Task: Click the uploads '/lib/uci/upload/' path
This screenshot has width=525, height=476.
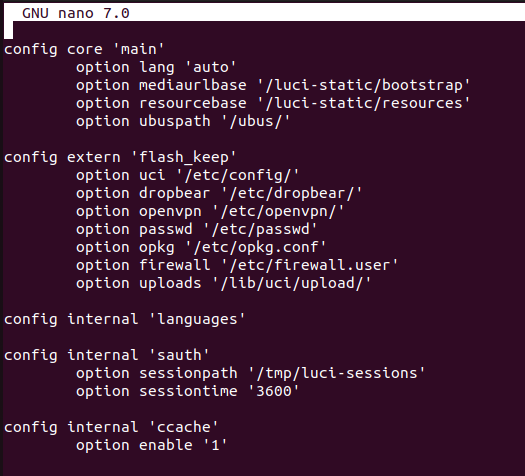Action: click(x=292, y=283)
